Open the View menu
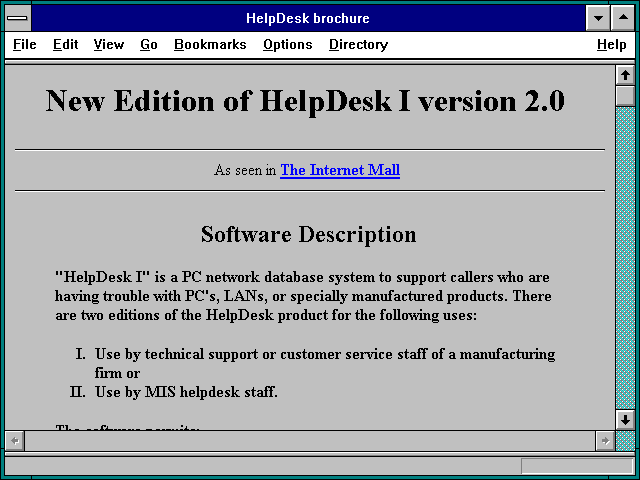640x480 pixels. (109, 44)
